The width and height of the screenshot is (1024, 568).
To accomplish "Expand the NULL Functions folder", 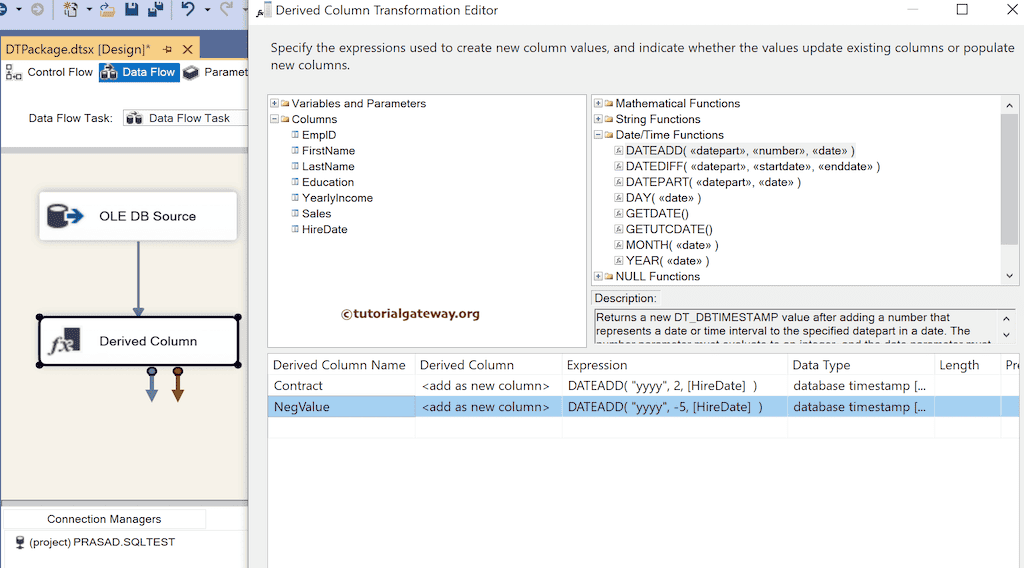I will [x=598, y=276].
